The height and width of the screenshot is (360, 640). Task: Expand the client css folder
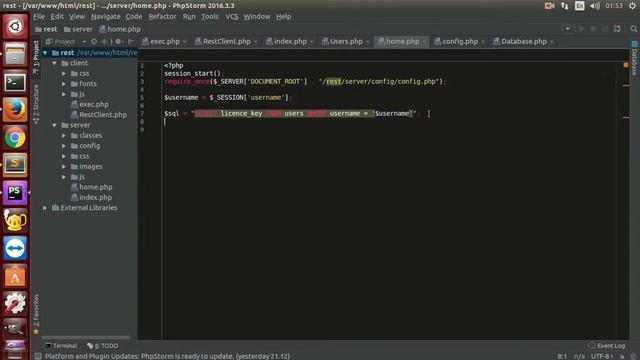[64, 73]
